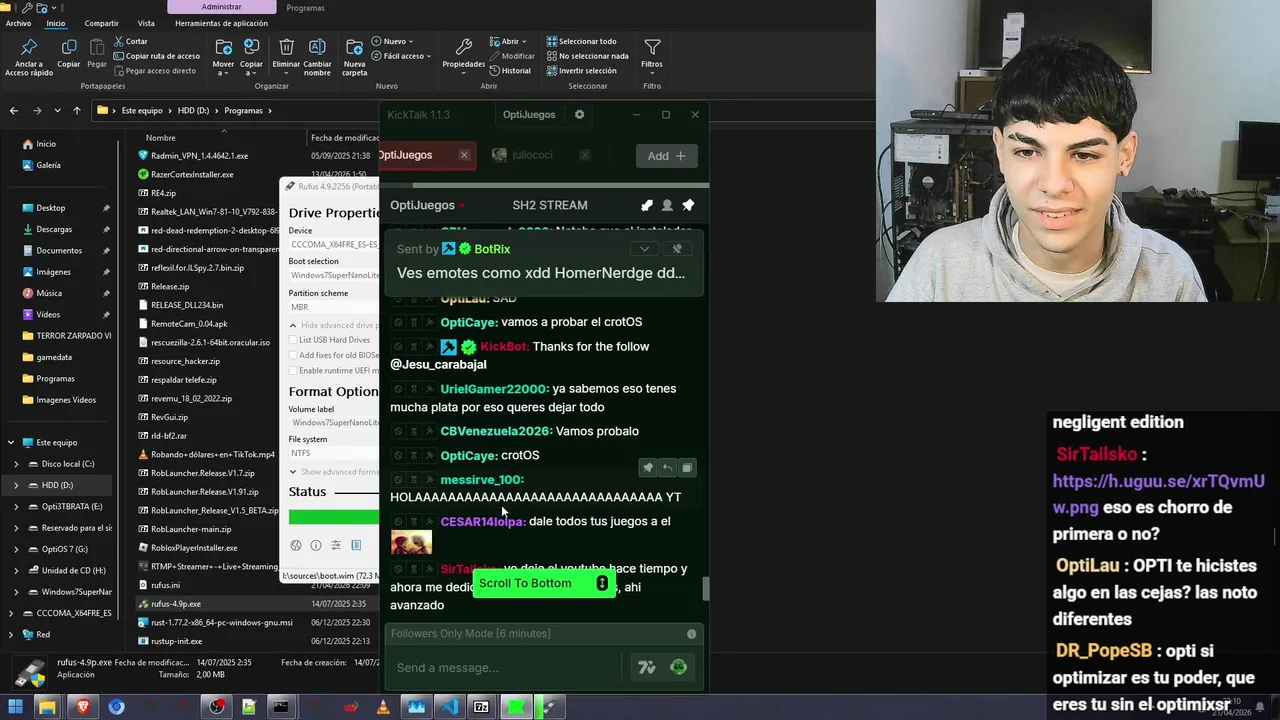1280x720 pixels.
Task: Collapse Este equipo tree node
Action: pos(11,442)
